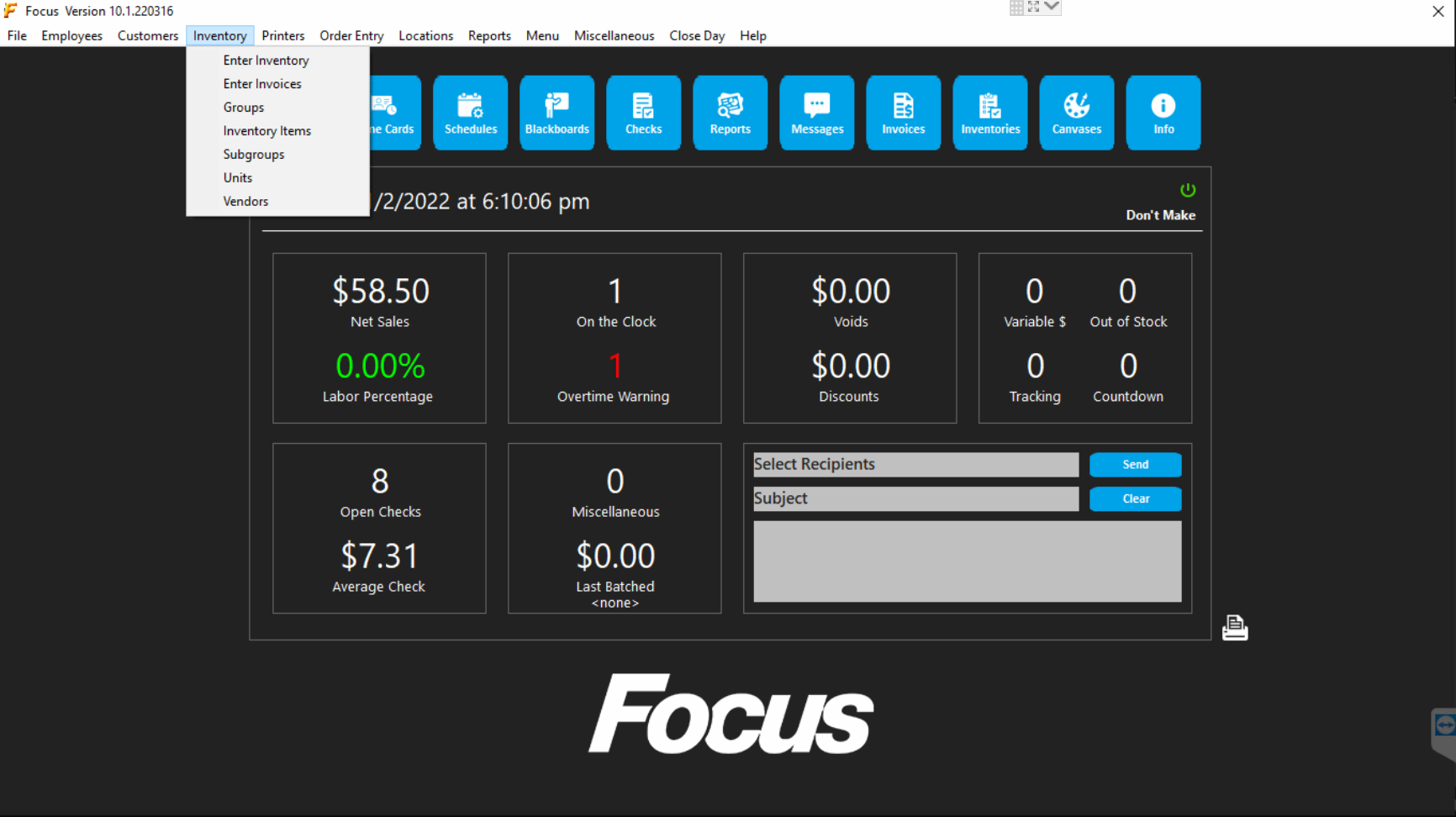Image resolution: width=1456 pixels, height=817 pixels.
Task: Open the Reports menu in menu bar
Action: click(489, 35)
